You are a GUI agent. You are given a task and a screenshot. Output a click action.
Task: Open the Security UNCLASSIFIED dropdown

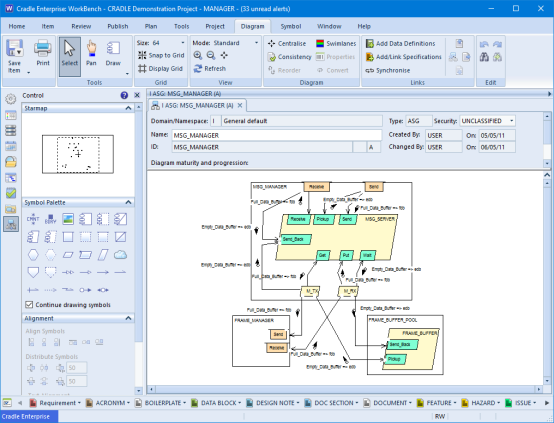(x=511, y=121)
